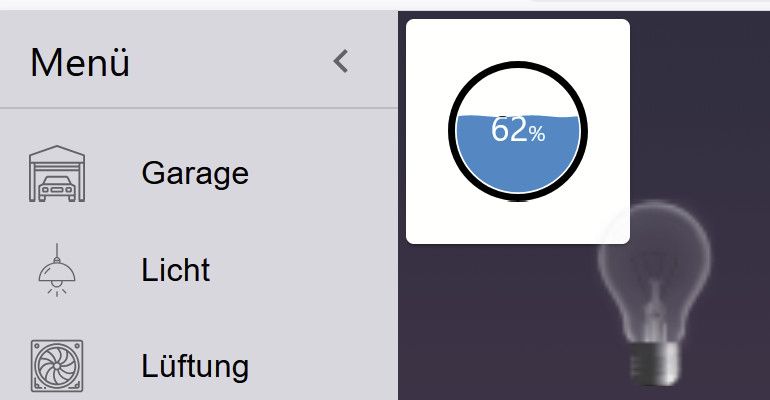
Task: Open the Garage menu entry
Action: [x=195, y=174]
